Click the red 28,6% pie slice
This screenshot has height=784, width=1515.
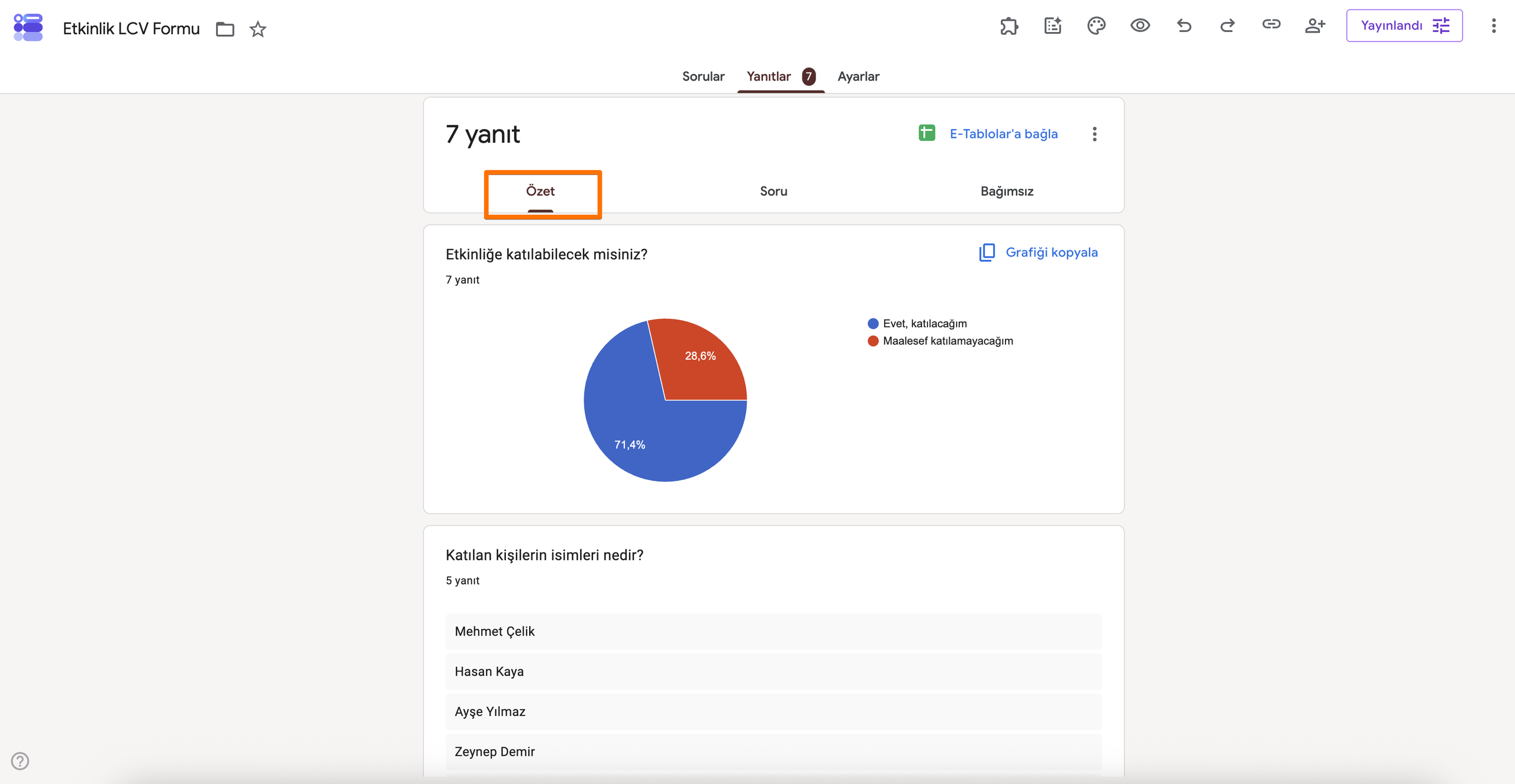(701, 361)
